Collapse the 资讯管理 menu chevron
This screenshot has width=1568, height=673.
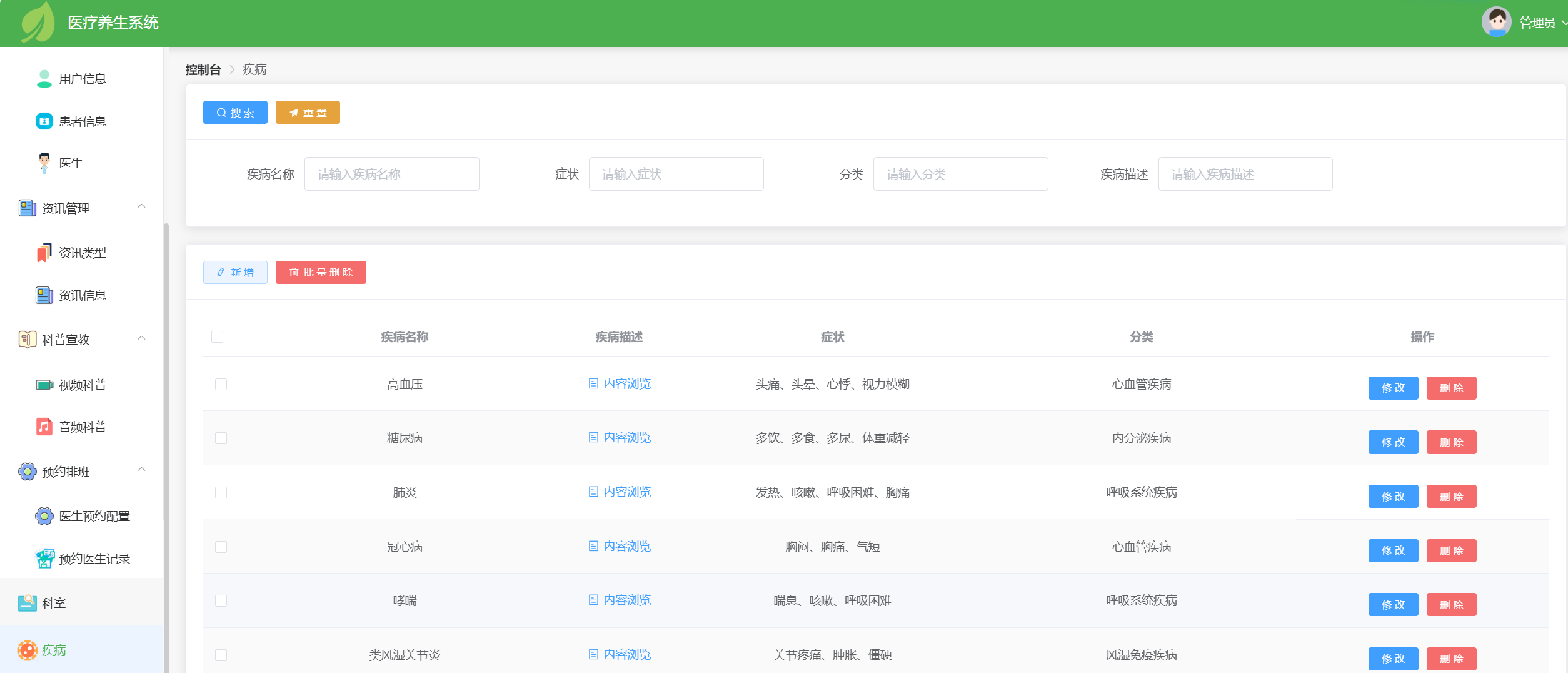pyautogui.click(x=141, y=206)
